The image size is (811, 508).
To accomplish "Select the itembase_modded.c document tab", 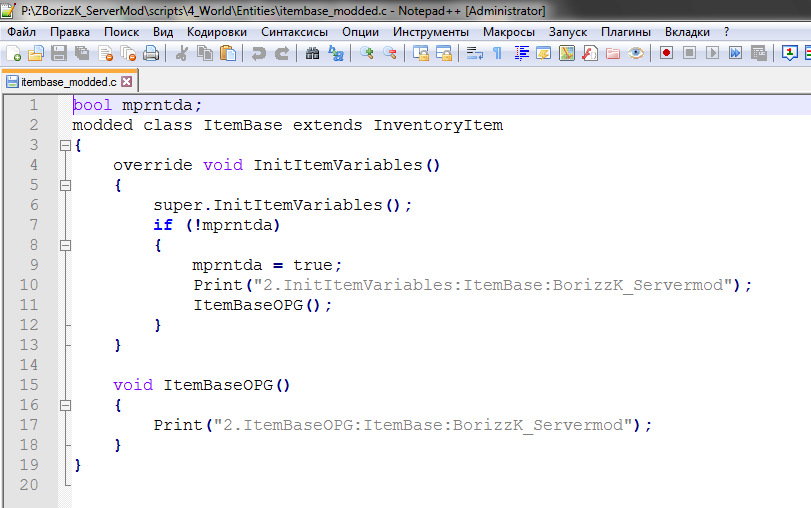I will pos(69,81).
